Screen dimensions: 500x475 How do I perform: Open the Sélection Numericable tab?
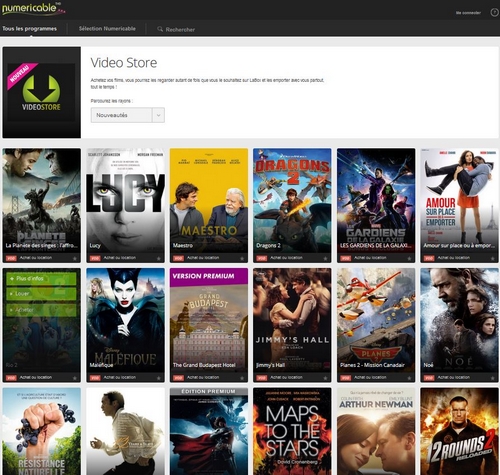click(107, 29)
